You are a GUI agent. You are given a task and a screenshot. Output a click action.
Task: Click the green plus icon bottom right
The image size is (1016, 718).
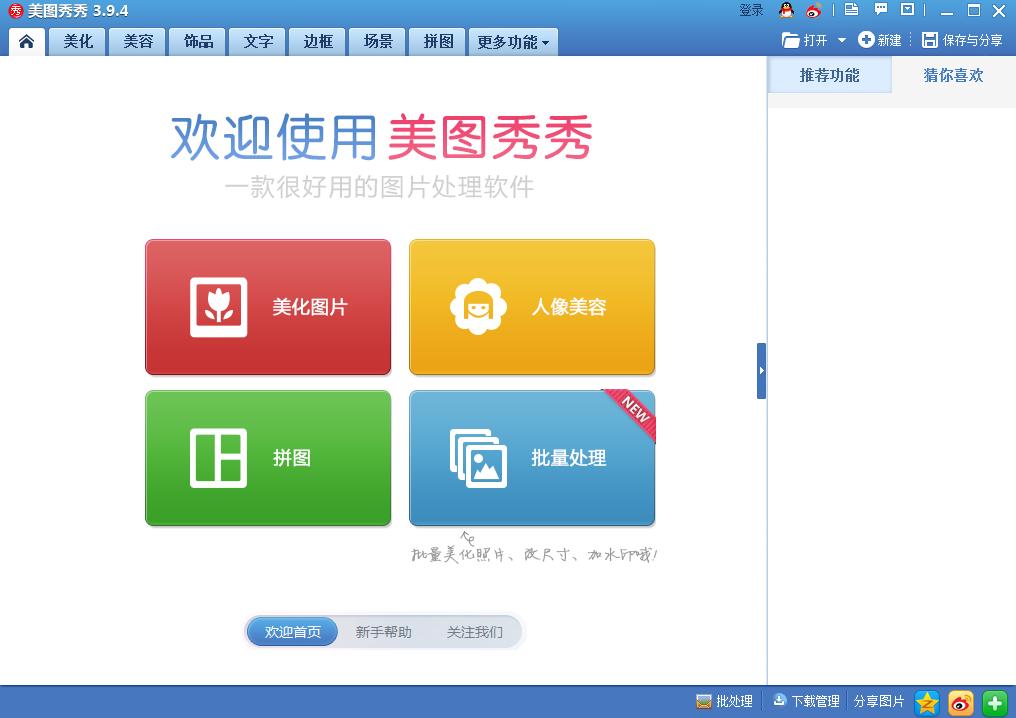992,702
